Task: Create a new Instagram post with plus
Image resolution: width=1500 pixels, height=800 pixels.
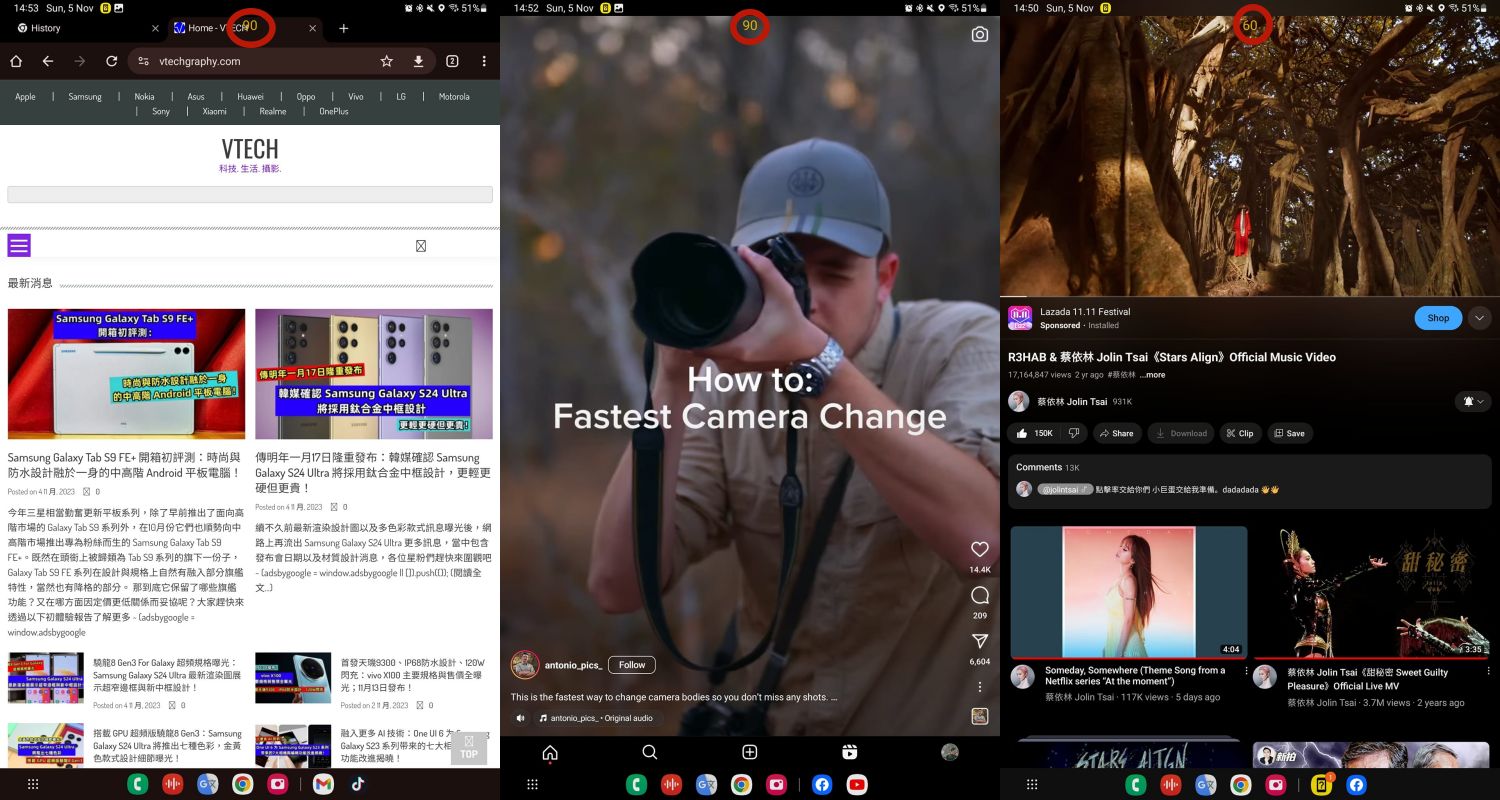Action: click(x=750, y=753)
